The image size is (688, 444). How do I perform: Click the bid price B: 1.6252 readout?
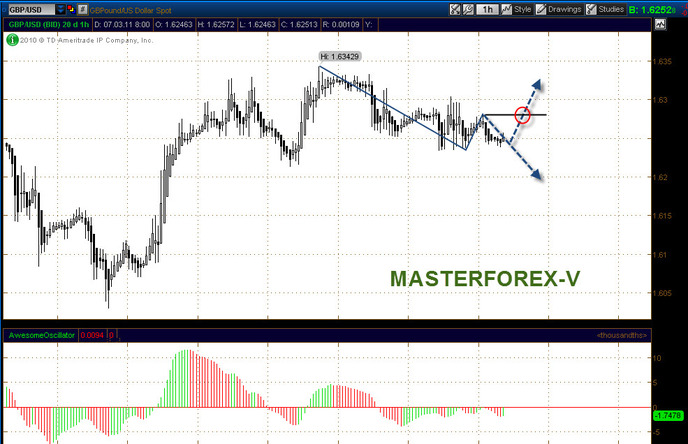tap(652, 10)
